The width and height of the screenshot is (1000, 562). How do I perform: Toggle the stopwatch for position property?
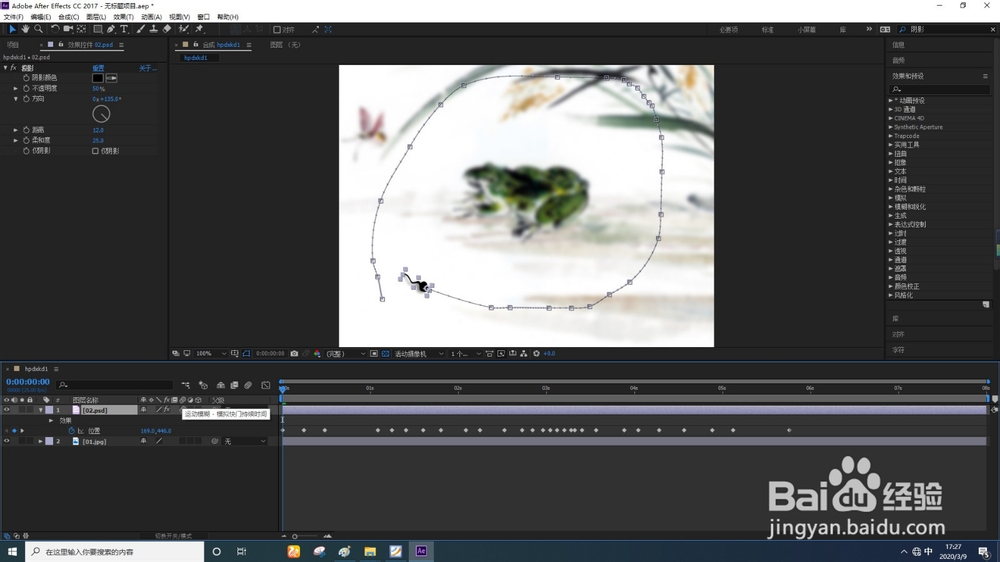(x=71, y=431)
